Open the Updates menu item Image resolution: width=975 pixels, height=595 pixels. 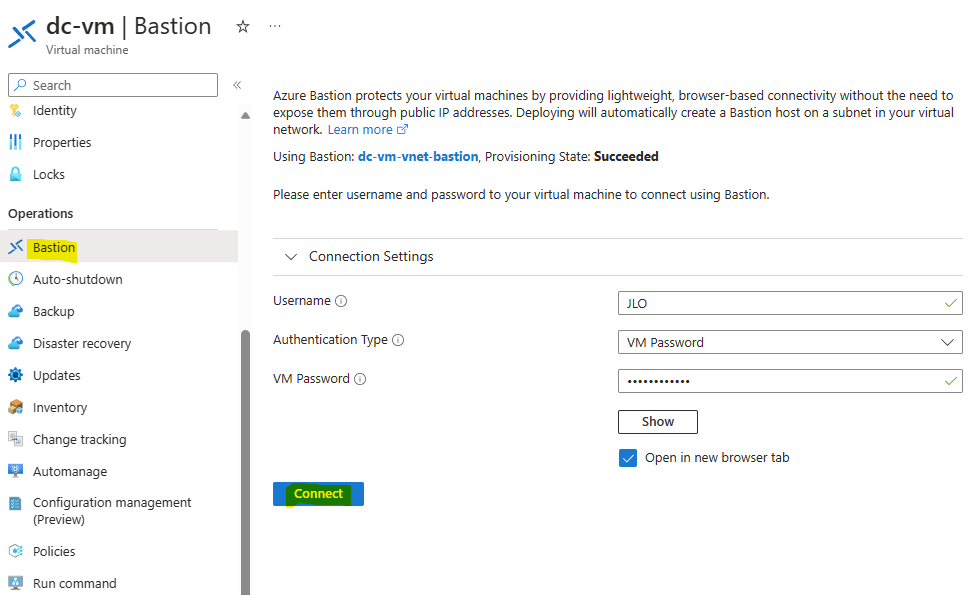point(57,375)
